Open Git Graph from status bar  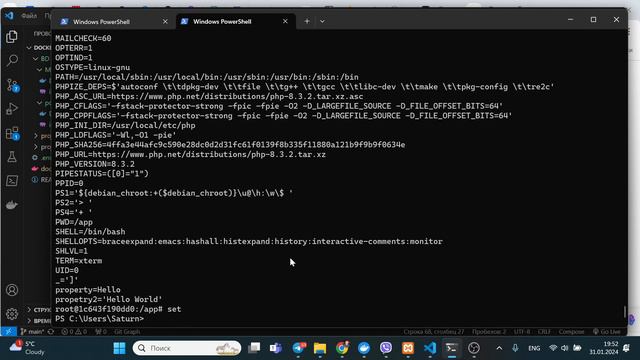127,332
